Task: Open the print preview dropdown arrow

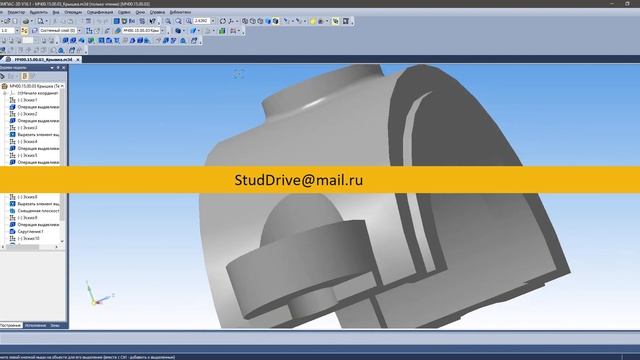Action: tap(47, 21)
